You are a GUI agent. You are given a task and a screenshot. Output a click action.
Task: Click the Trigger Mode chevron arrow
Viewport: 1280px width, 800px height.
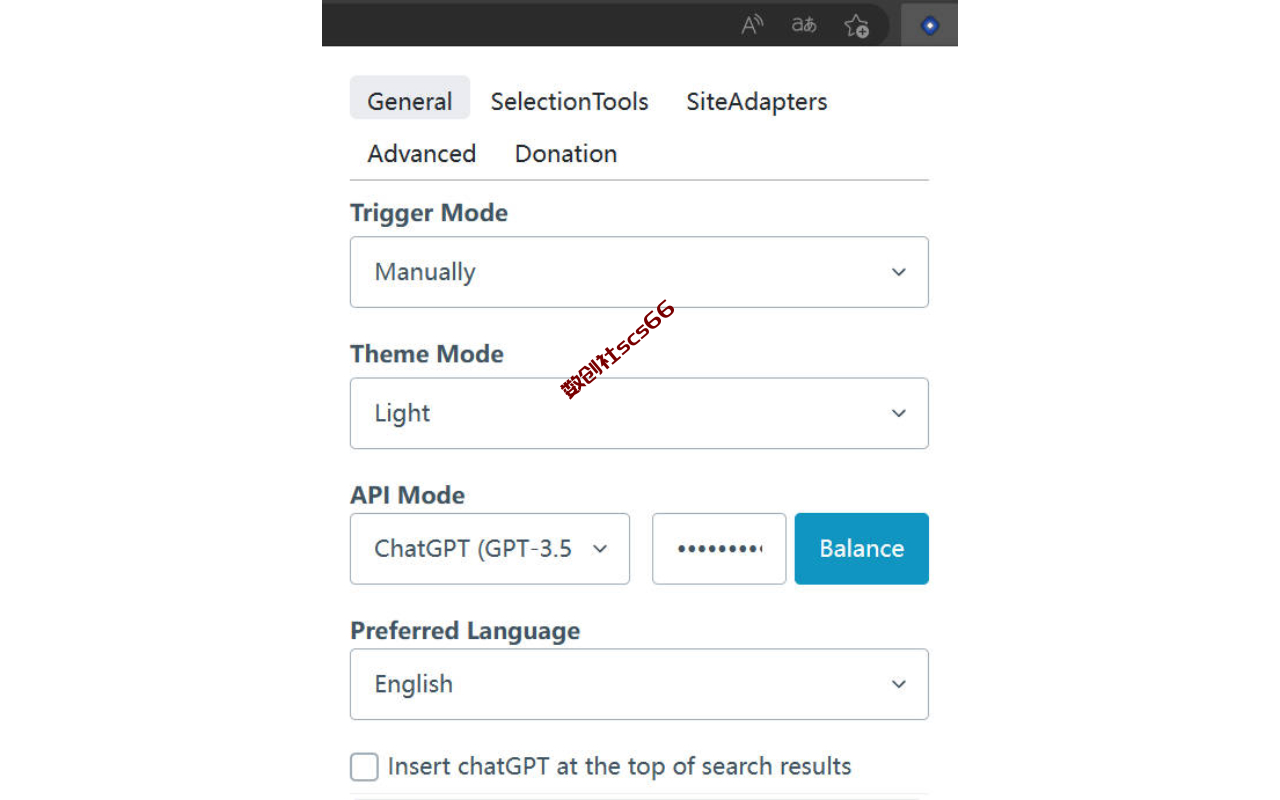[x=899, y=272]
